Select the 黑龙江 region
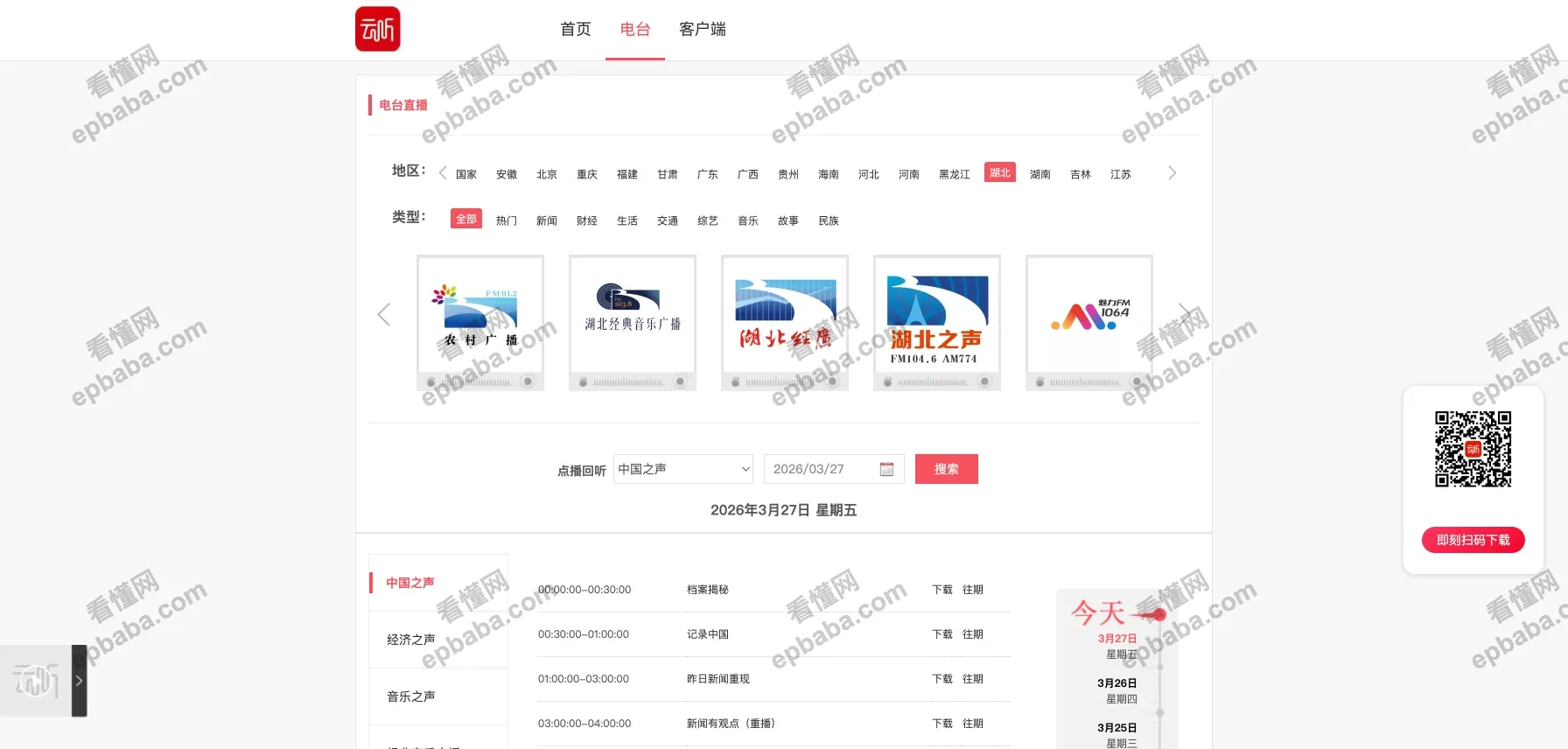 point(955,174)
